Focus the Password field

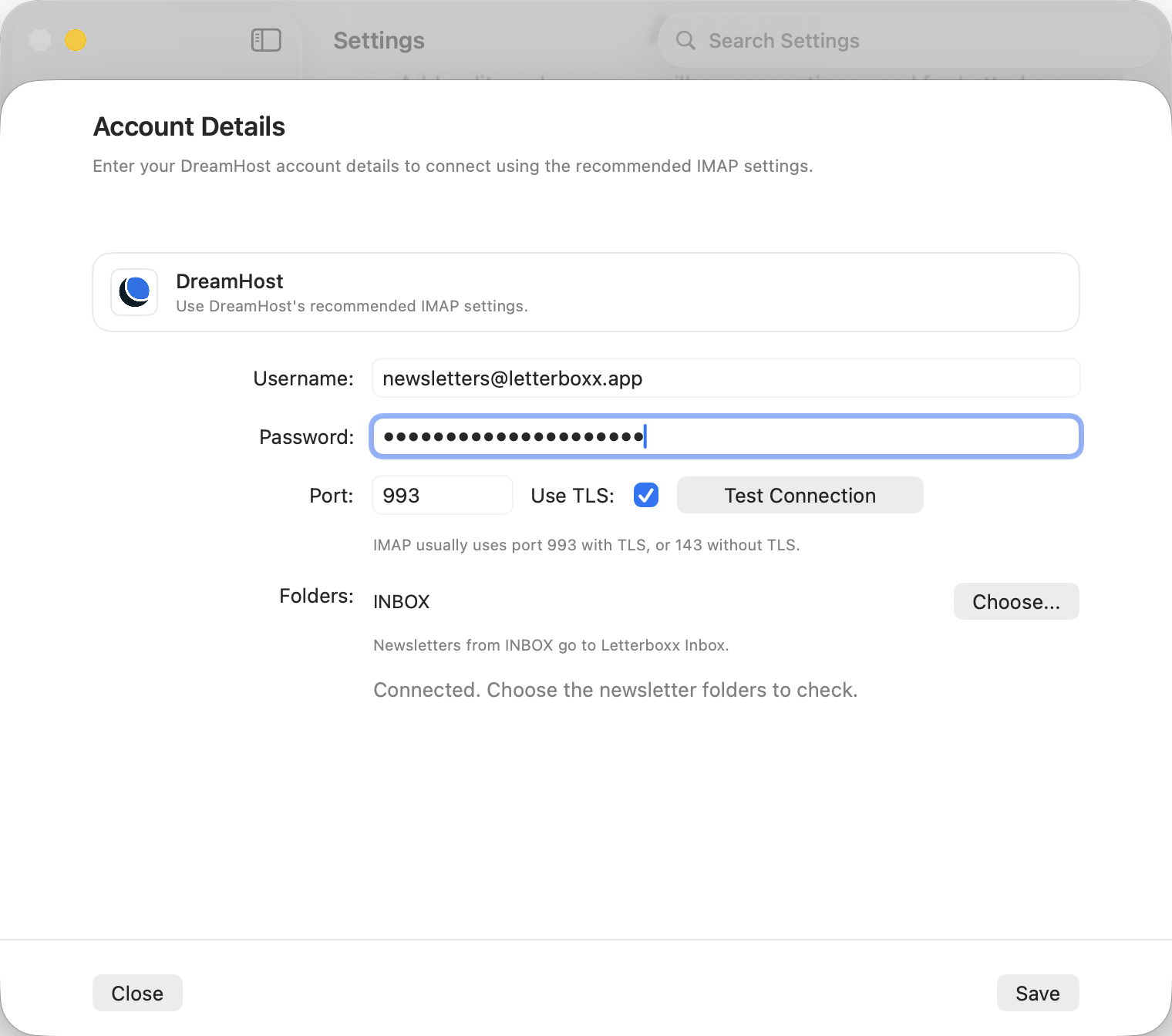pyautogui.click(x=726, y=436)
